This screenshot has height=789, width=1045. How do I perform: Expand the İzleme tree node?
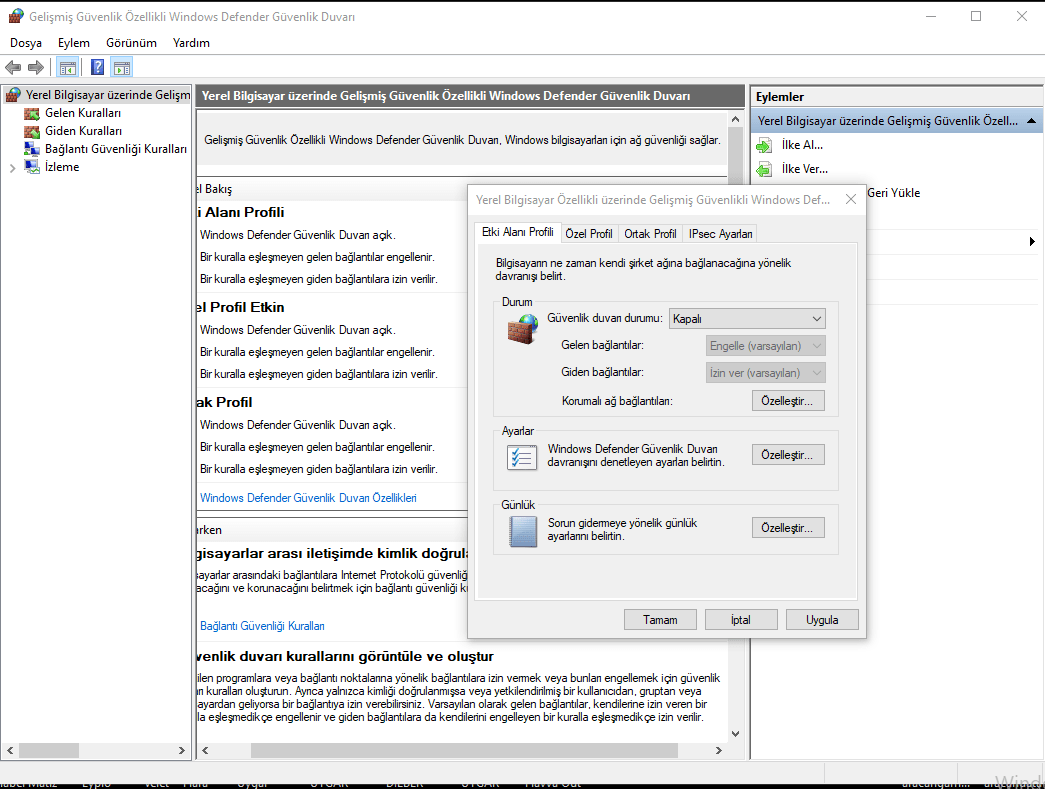click(13, 168)
